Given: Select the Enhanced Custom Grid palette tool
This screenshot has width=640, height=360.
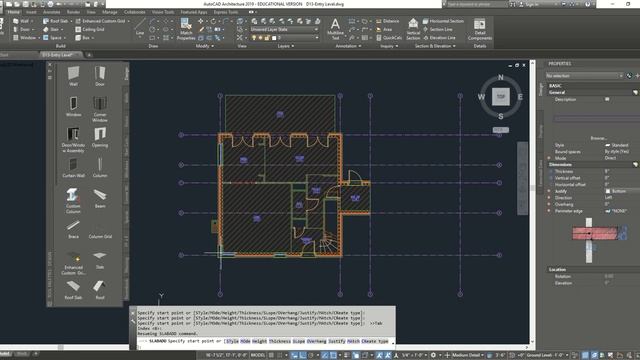Looking at the screenshot, I should [73, 263].
